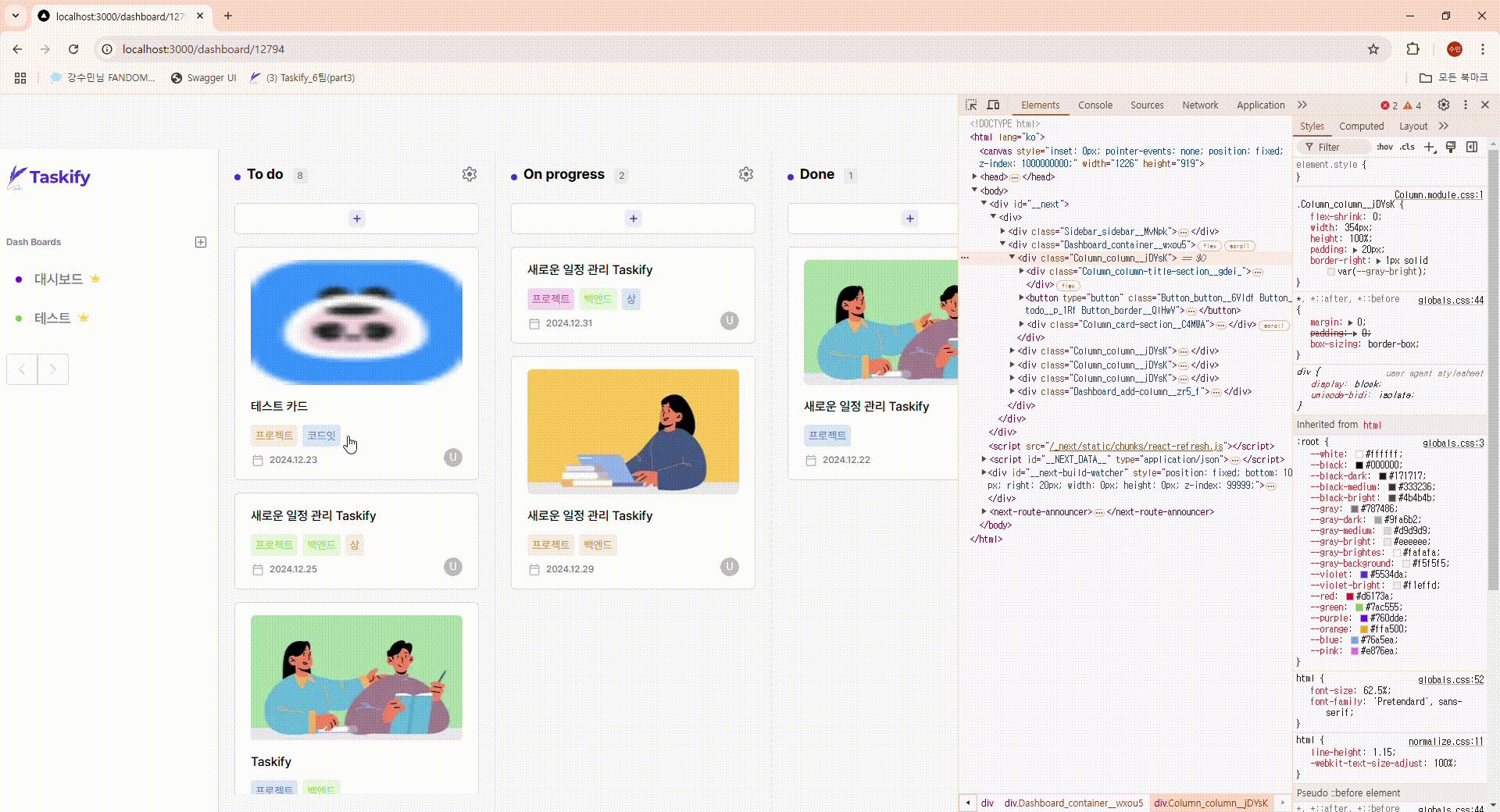The width and height of the screenshot is (1500, 812).
Task: Add a card to On progress column
Action: click(x=634, y=219)
